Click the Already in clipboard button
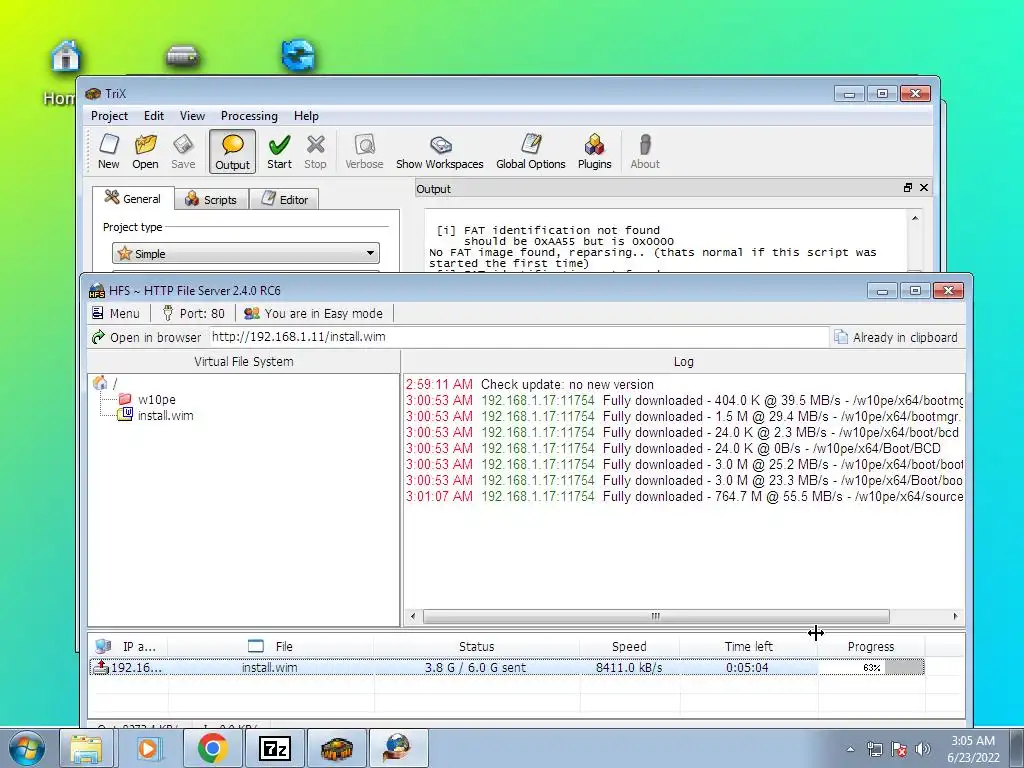This screenshot has height=768, width=1024. point(897,337)
